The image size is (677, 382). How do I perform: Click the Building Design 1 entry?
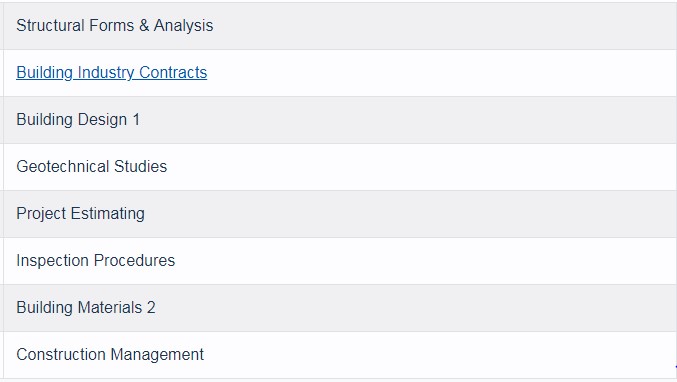click(x=78, y=120)
